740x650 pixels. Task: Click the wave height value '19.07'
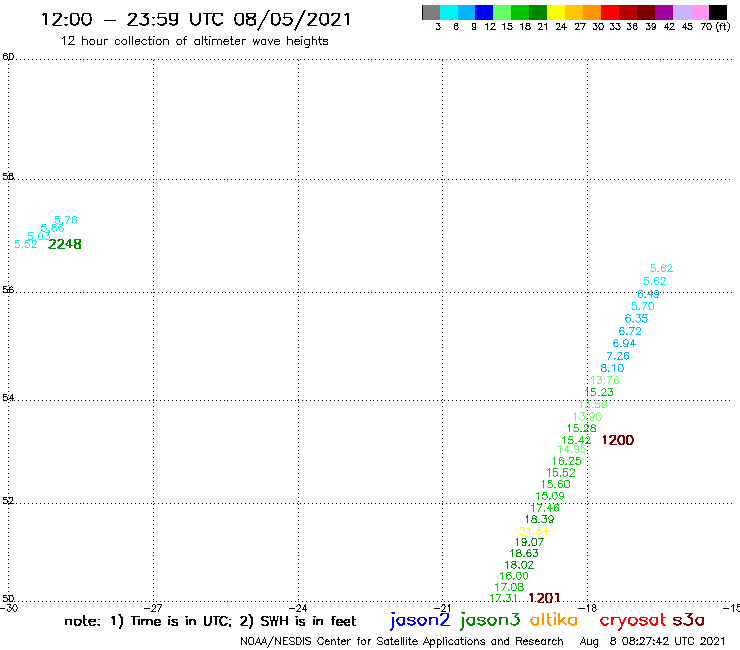[530, 542]
